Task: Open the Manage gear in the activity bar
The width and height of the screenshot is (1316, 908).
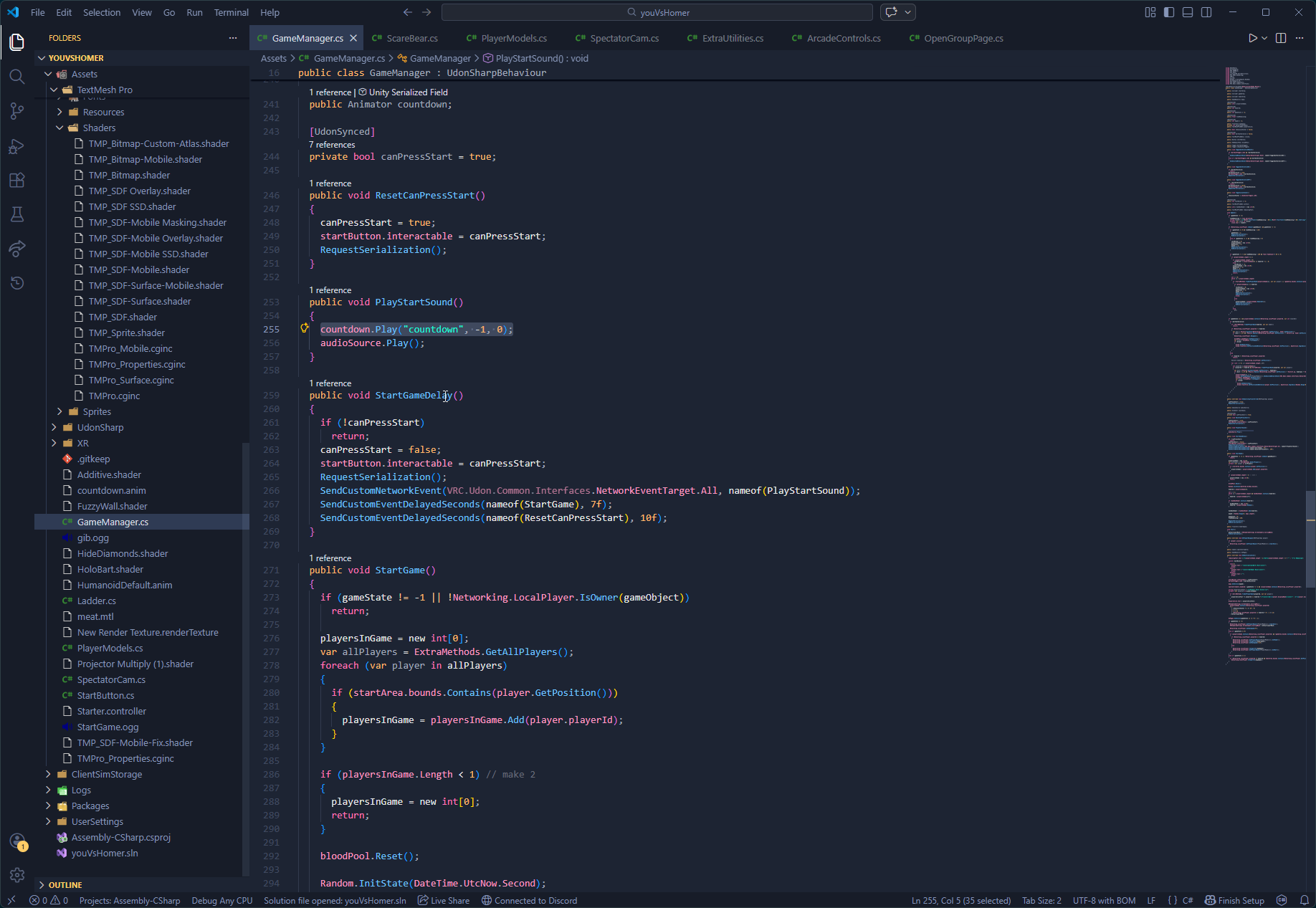Action: click(17, 874)
